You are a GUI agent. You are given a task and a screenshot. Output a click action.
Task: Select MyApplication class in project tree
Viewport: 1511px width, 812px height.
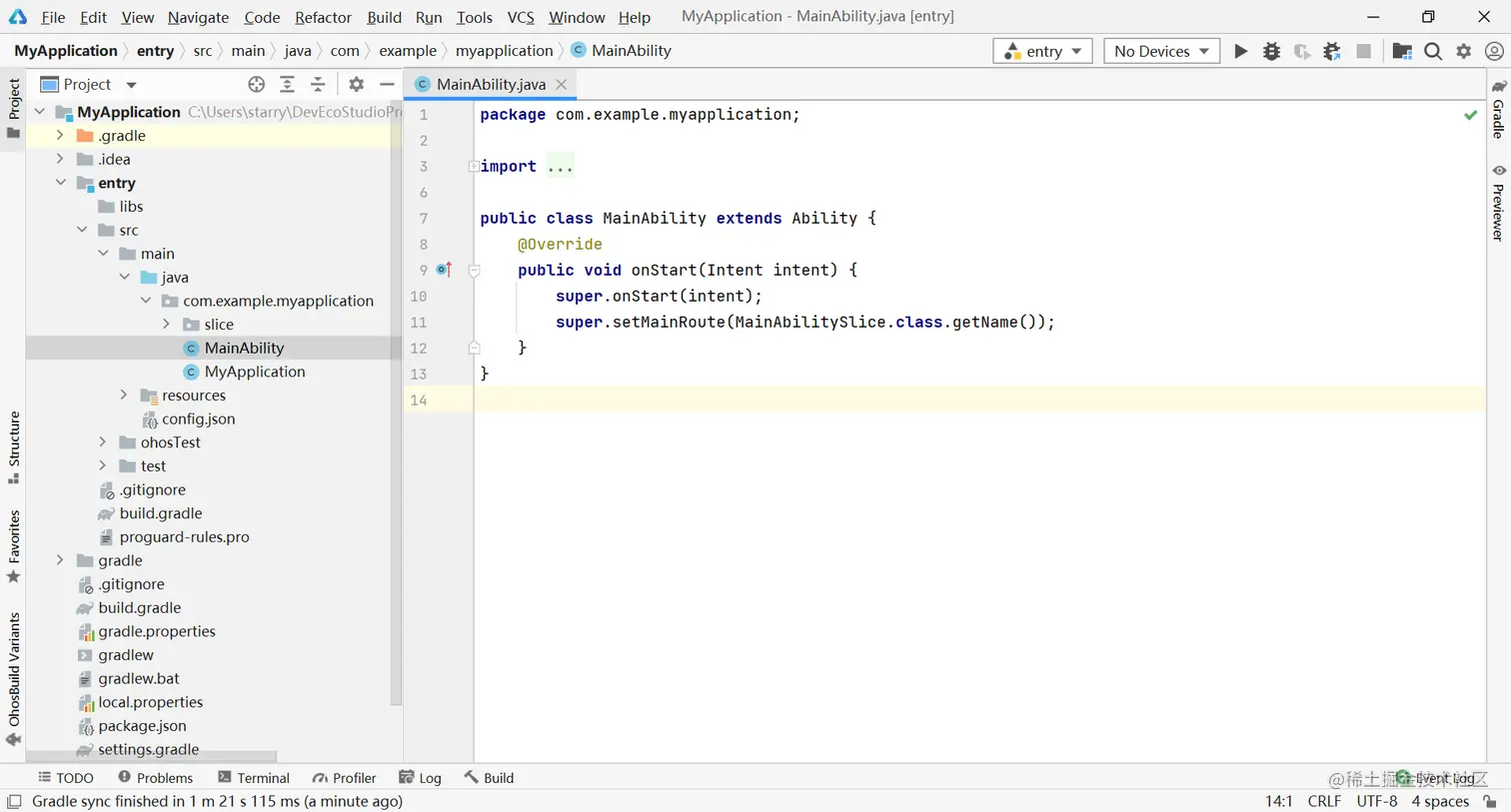pos(255,372)
